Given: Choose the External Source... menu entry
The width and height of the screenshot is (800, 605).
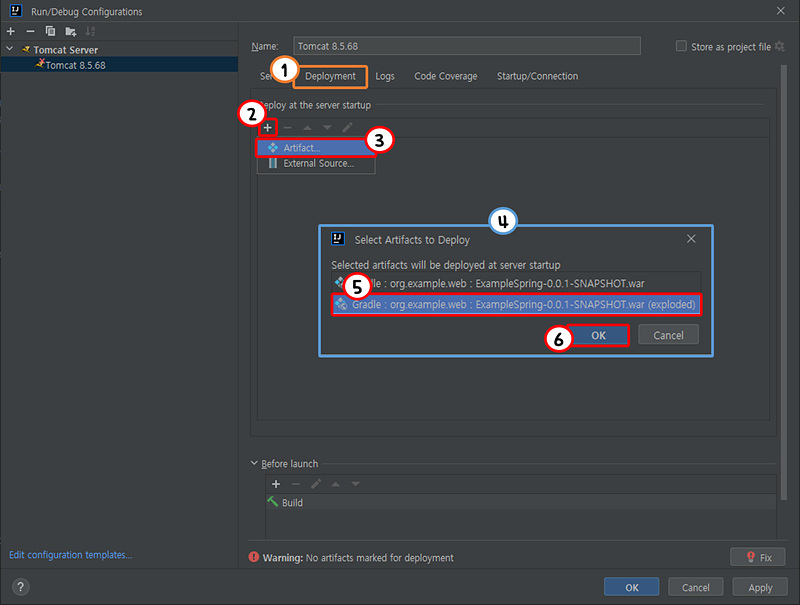Looking at the screenshot, I should 316,163.
